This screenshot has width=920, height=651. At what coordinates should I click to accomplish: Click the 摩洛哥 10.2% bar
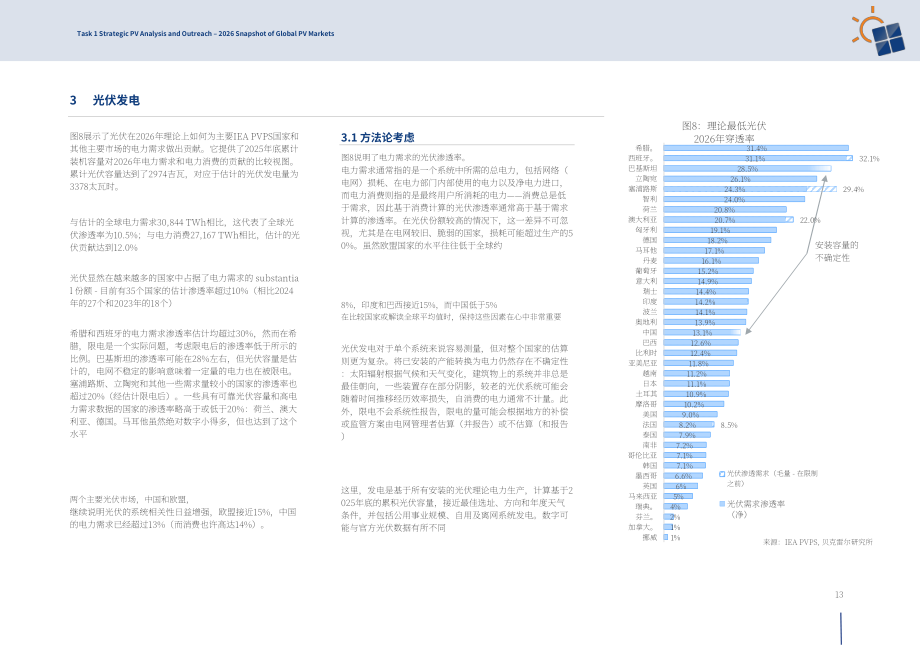[694, 405]
